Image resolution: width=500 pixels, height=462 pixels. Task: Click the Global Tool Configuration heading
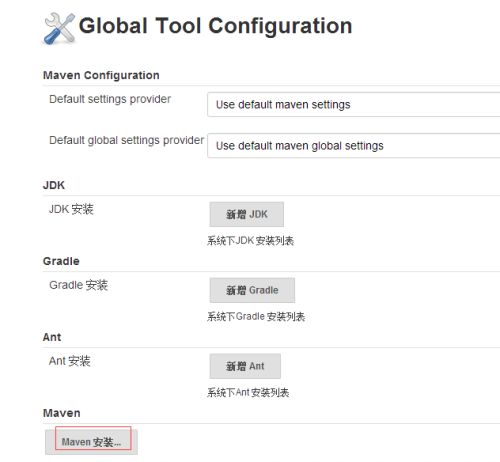pos(215,26)
